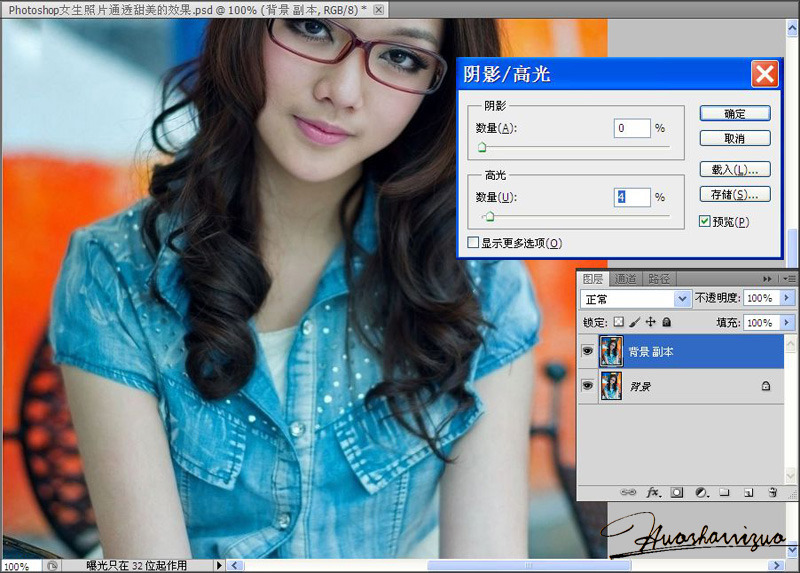Click the 确定 button in Shadows/Highlights dialog

click(x=735, y=113)
